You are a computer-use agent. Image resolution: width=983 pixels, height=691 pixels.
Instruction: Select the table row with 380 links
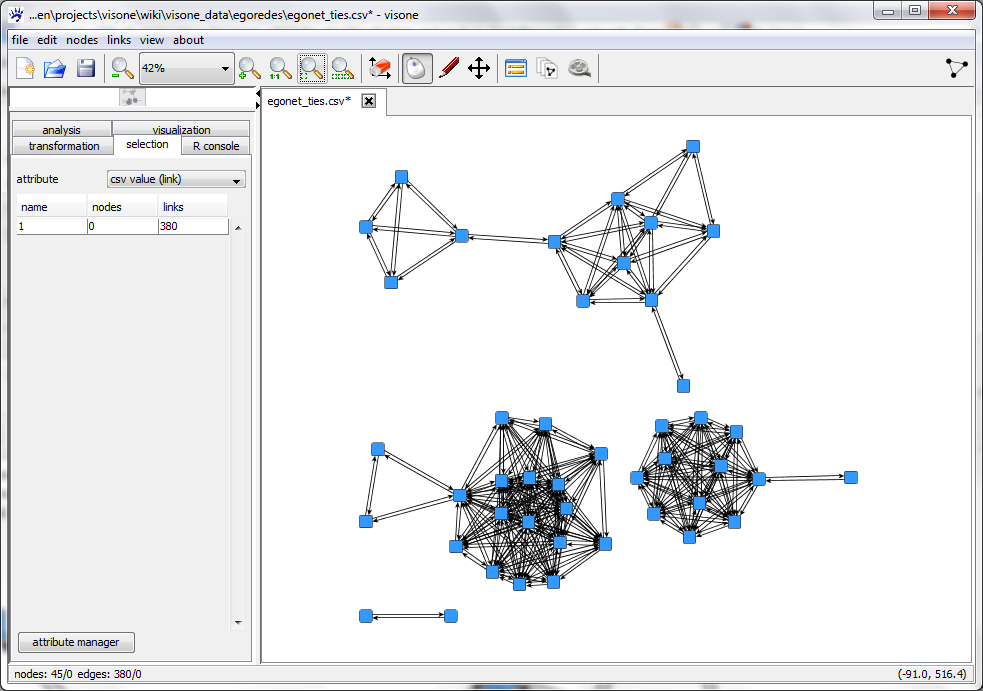coord(122,226)
